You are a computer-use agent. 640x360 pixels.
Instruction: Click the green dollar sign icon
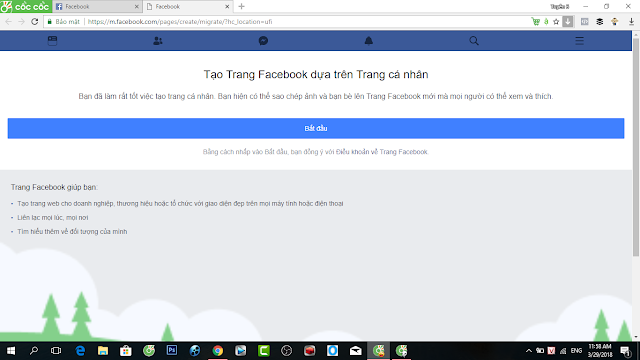tap(546, 22)
